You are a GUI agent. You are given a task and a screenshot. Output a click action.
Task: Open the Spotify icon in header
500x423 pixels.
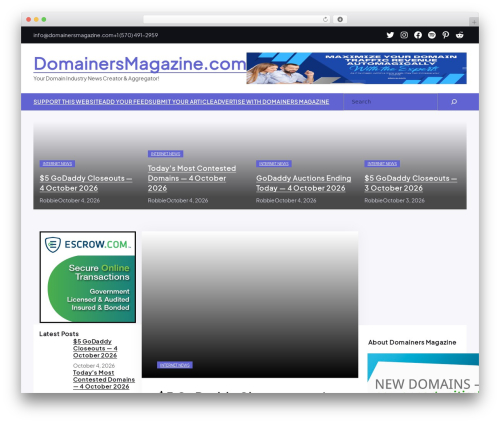(432, 35)
